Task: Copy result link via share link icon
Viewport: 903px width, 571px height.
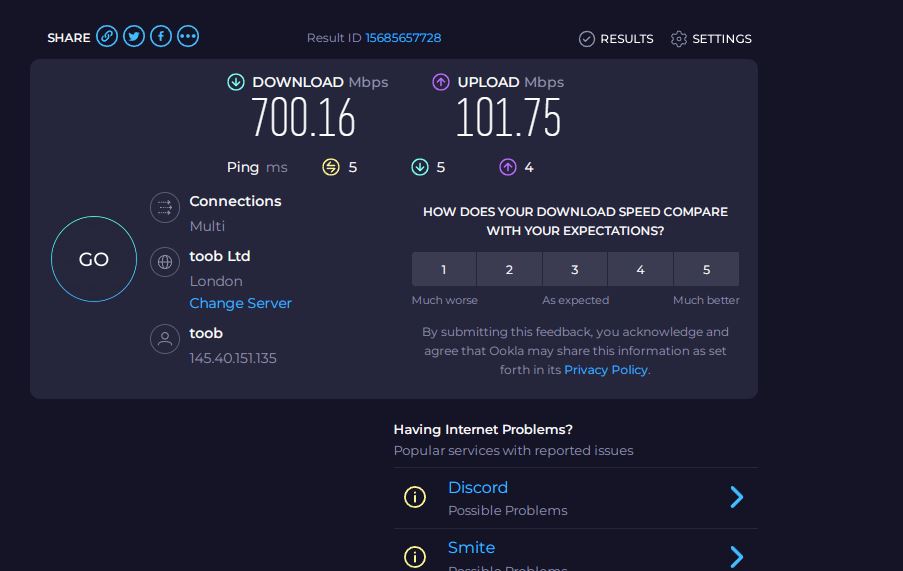Action: [107, 36]
